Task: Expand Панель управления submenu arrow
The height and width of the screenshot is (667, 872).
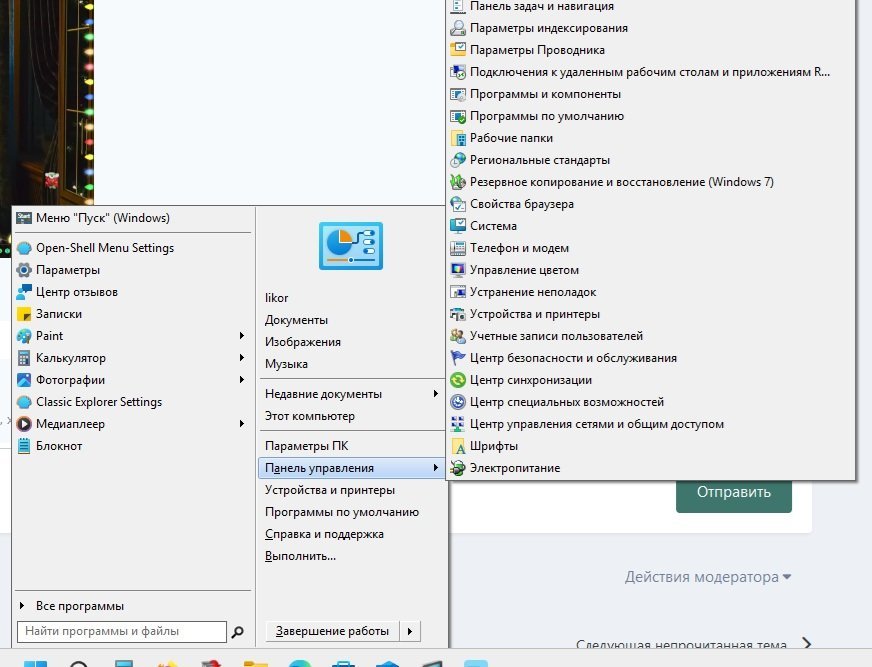Action: click(435, 468)
